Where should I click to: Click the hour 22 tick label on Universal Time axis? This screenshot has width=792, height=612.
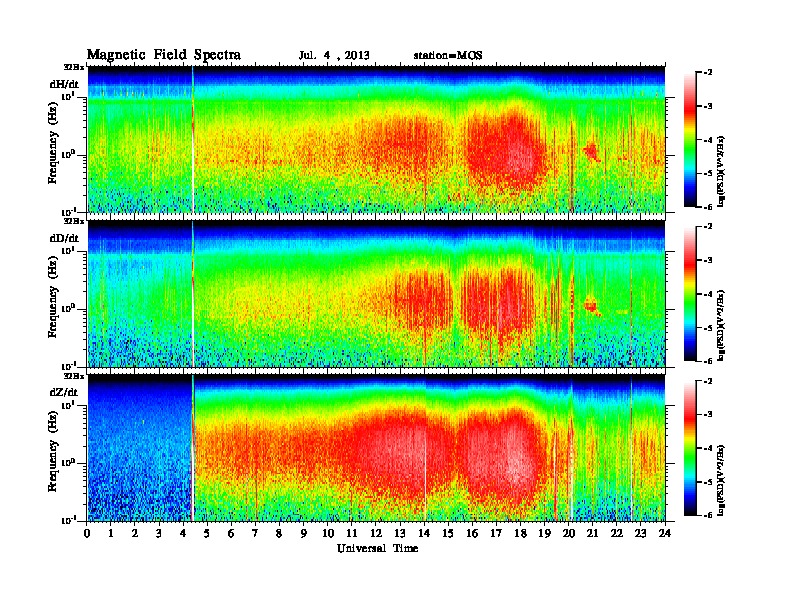point(617,533)
